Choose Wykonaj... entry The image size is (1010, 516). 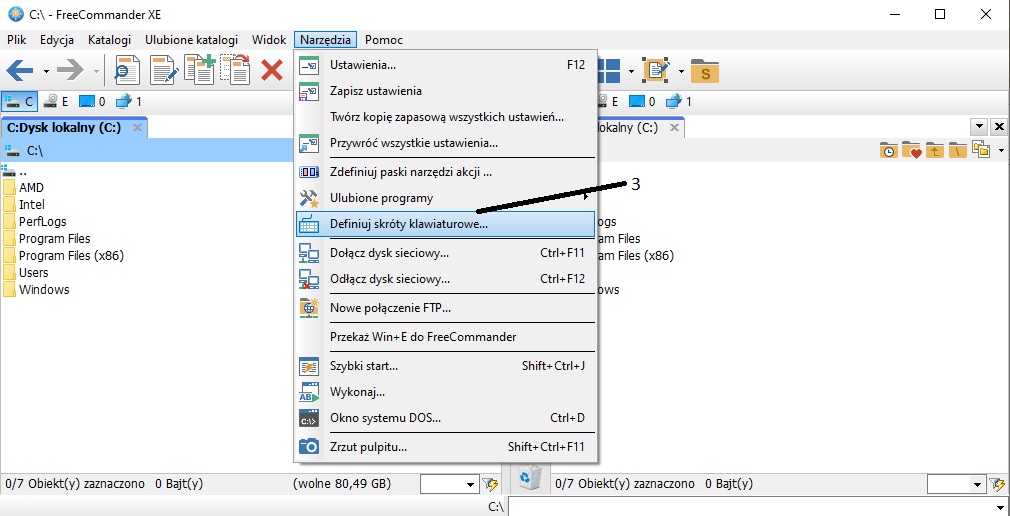[x=445, y=392]
